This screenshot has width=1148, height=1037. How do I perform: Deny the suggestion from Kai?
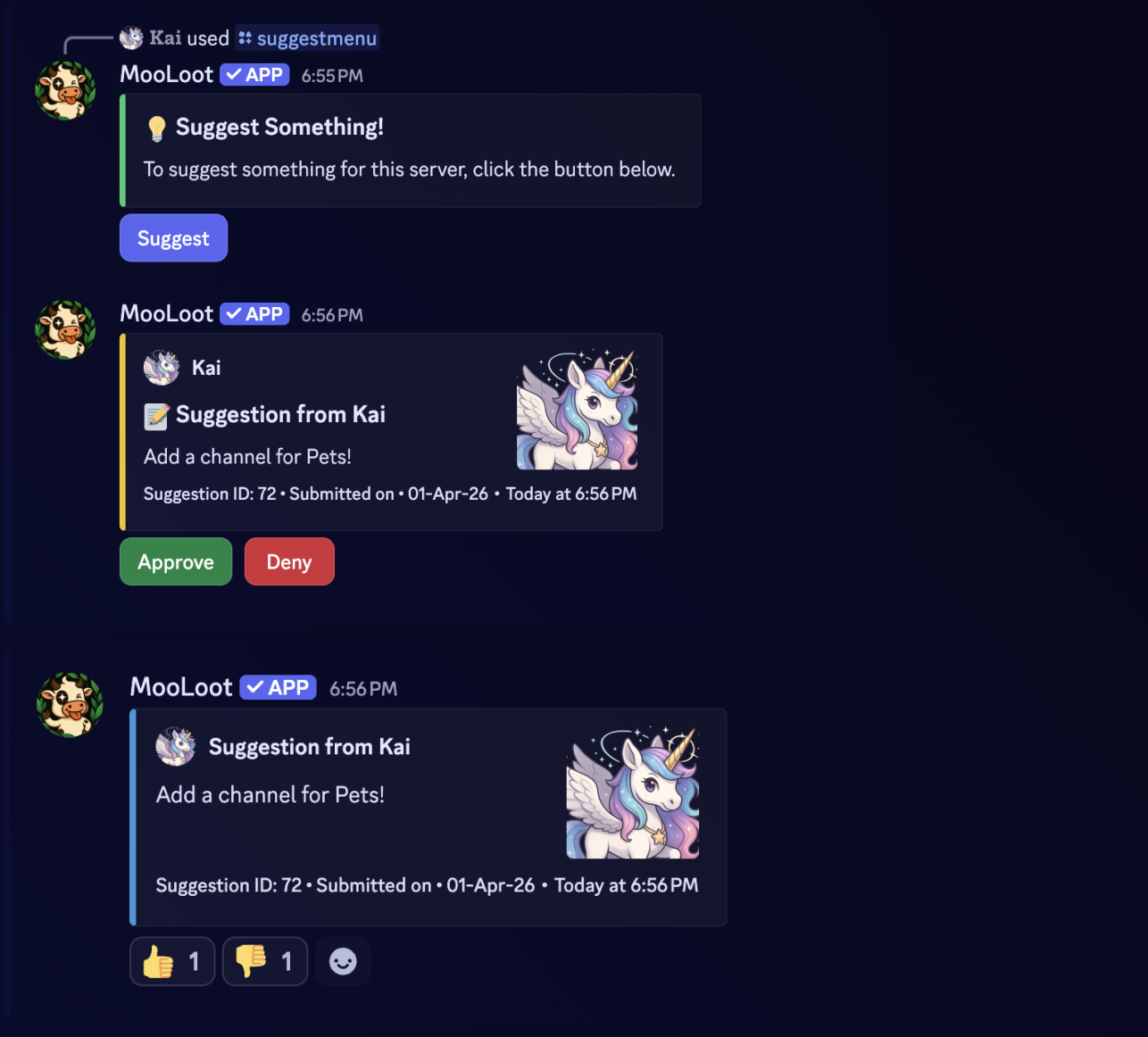tap(289, 561)
